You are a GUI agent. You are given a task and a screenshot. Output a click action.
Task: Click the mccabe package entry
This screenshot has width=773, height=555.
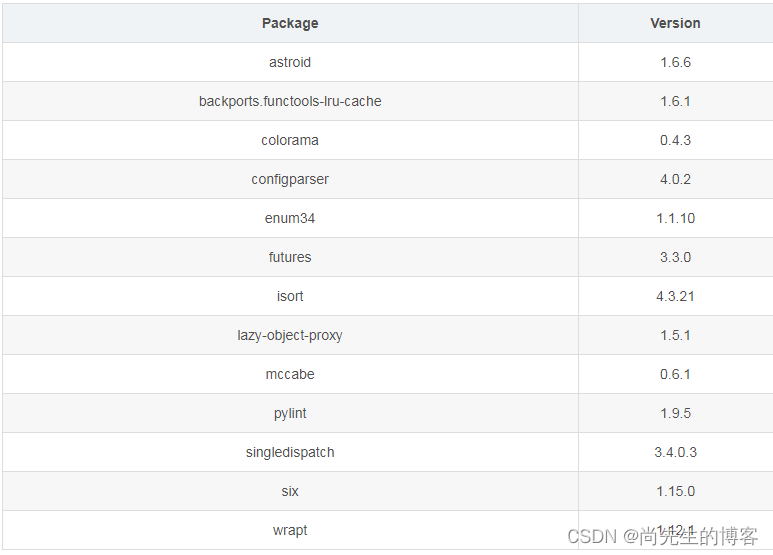pyautogui.click(x=290, y=374)
